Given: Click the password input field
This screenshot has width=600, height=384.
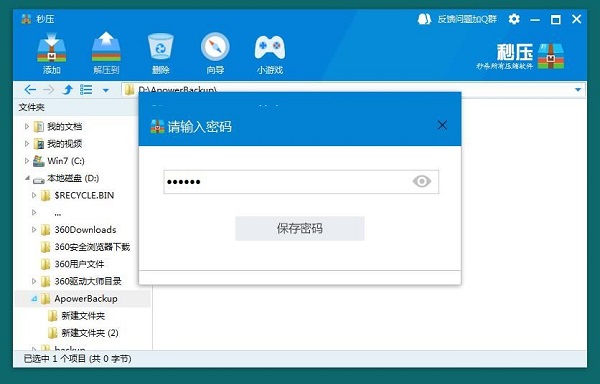Looking at the screenshot, I should [x=301, y=182].
